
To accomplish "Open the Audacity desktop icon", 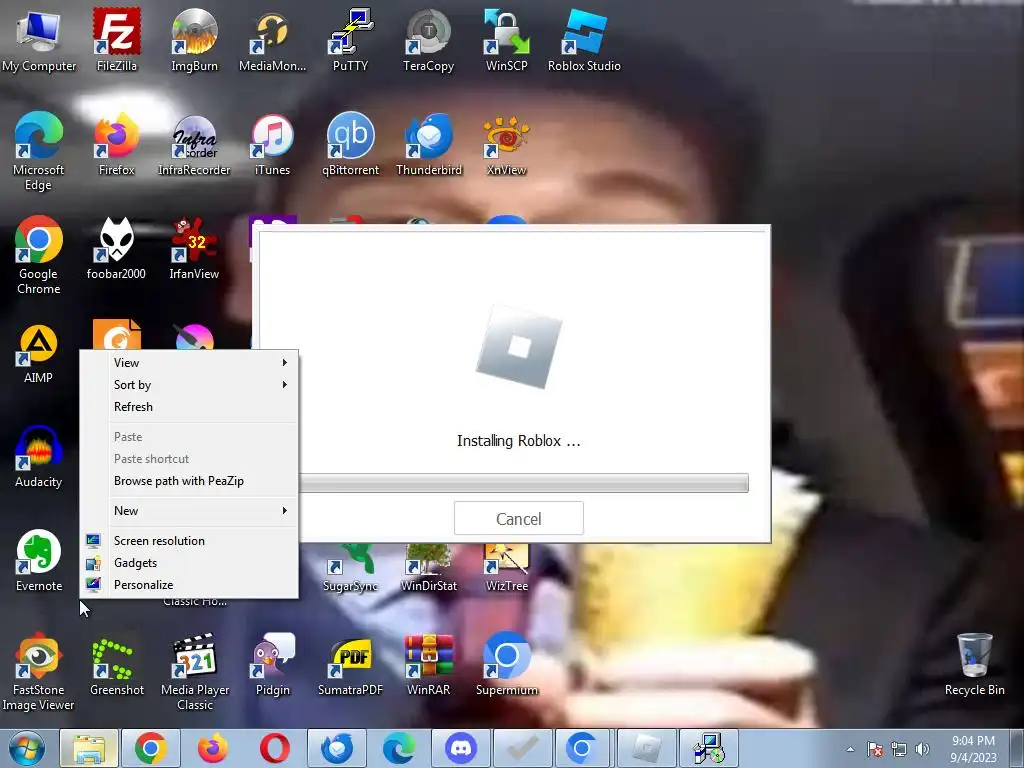I will 39,456.
